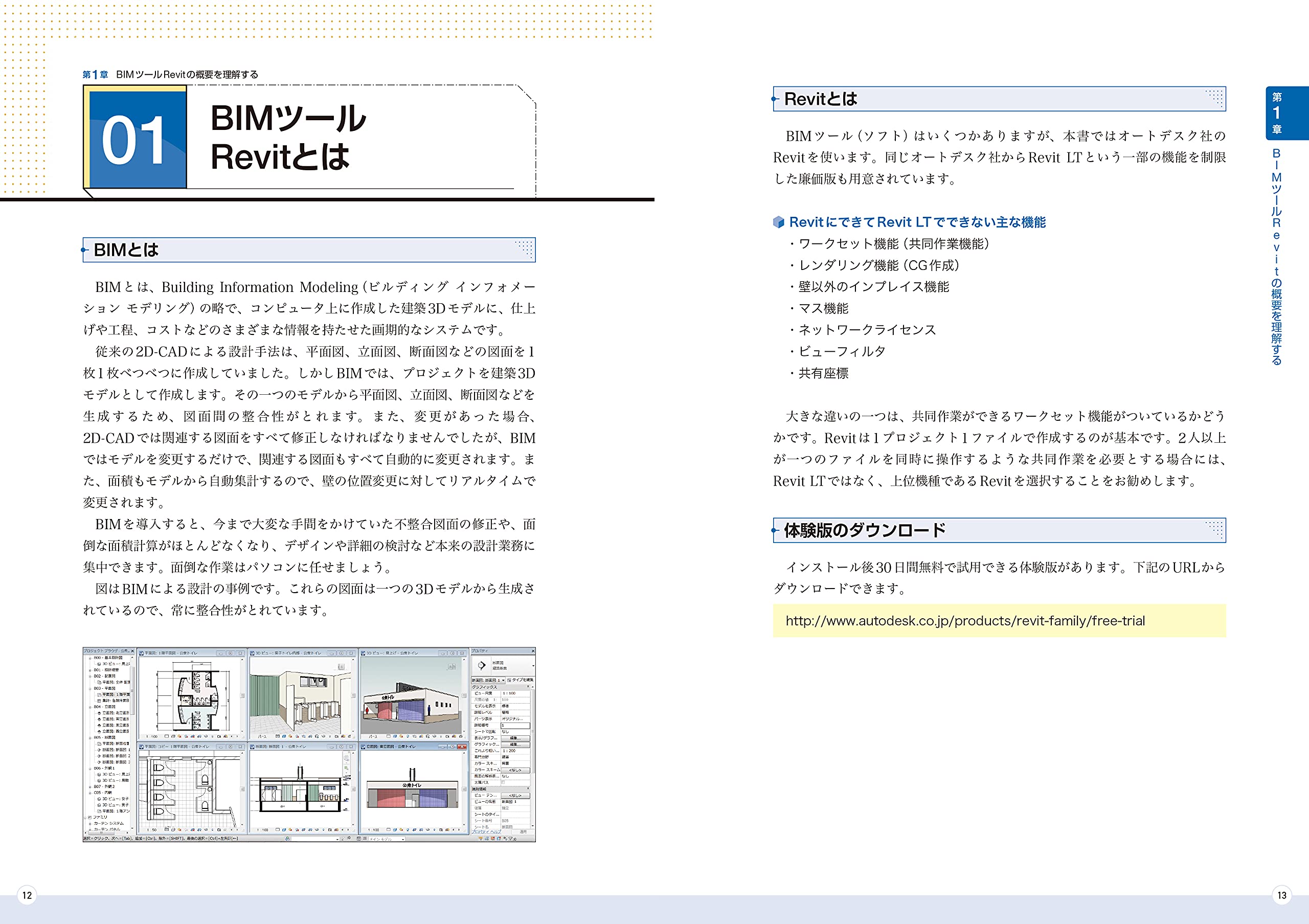Close the 立面図: 東立面図 view with red X

[462, 747]
